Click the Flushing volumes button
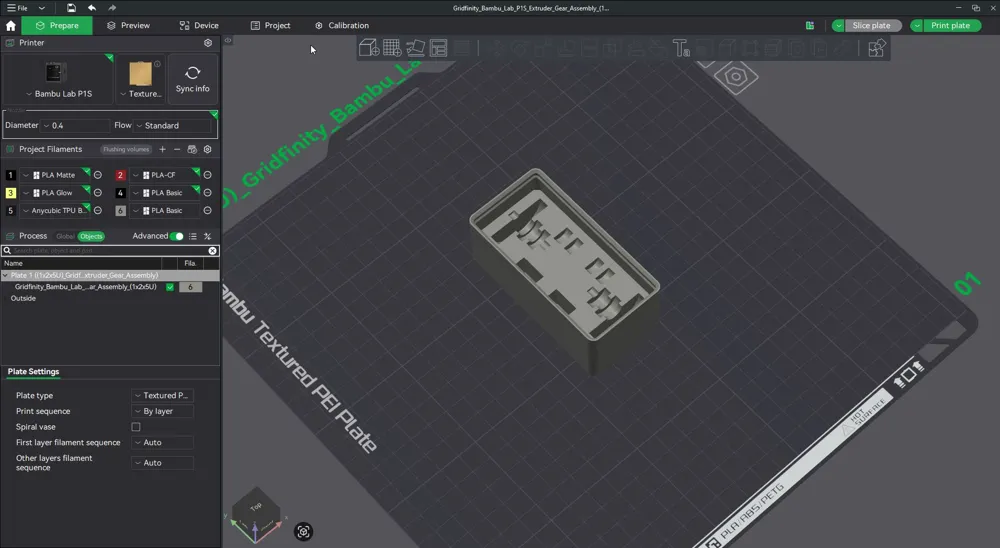The width and height of the screenshot is (1000, 548). click(x=126, y=149)
